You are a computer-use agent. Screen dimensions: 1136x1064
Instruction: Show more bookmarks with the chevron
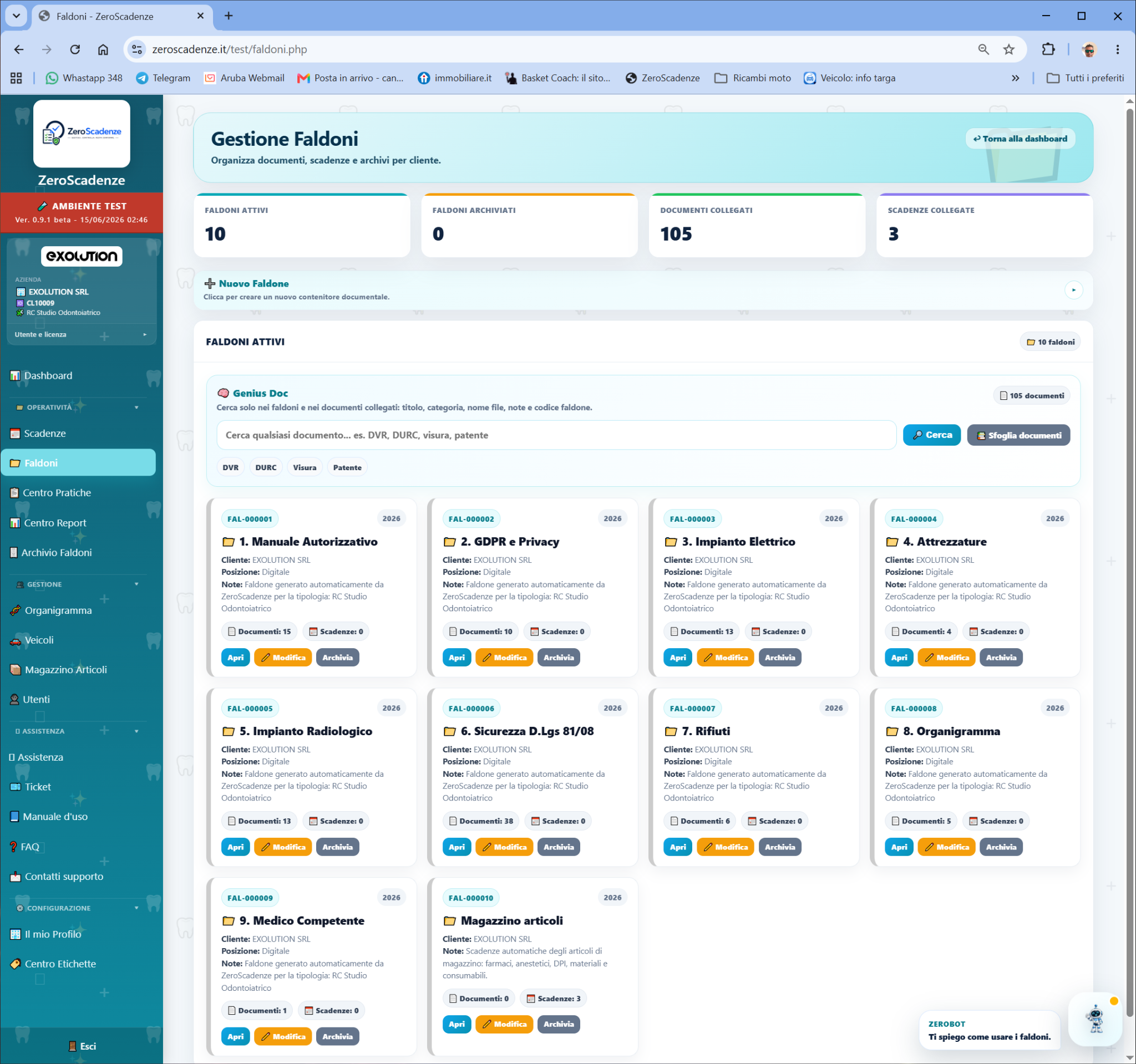pyautogui.click(x=1015, y=78)
